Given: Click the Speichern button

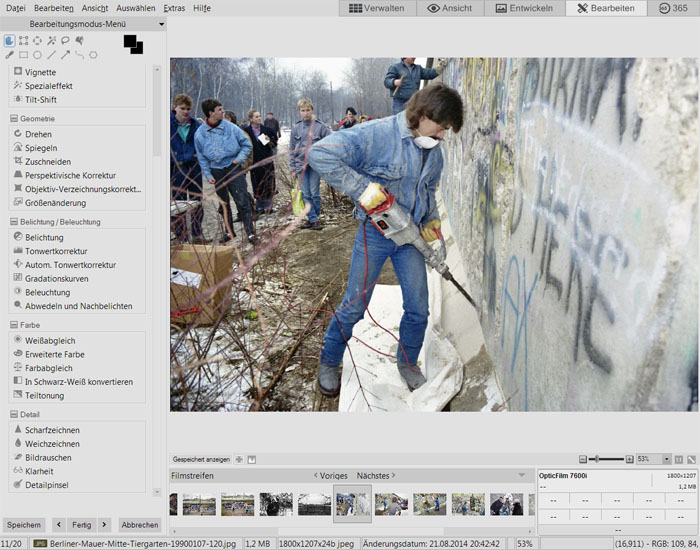Looking at the screenshot, I should click(24, 525).
